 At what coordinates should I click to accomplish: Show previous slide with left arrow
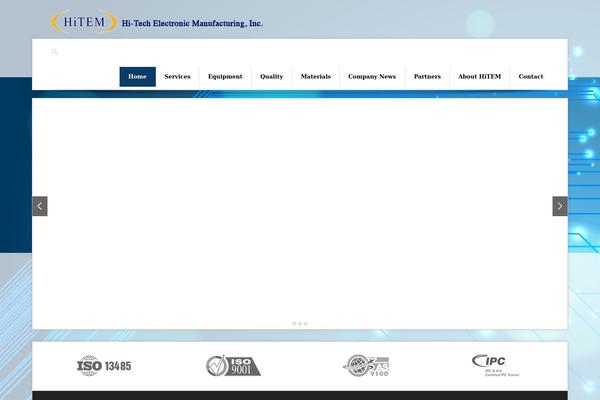click(40, 206)
